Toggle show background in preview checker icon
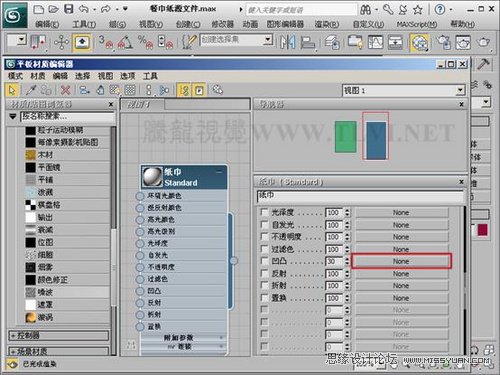 130,90
